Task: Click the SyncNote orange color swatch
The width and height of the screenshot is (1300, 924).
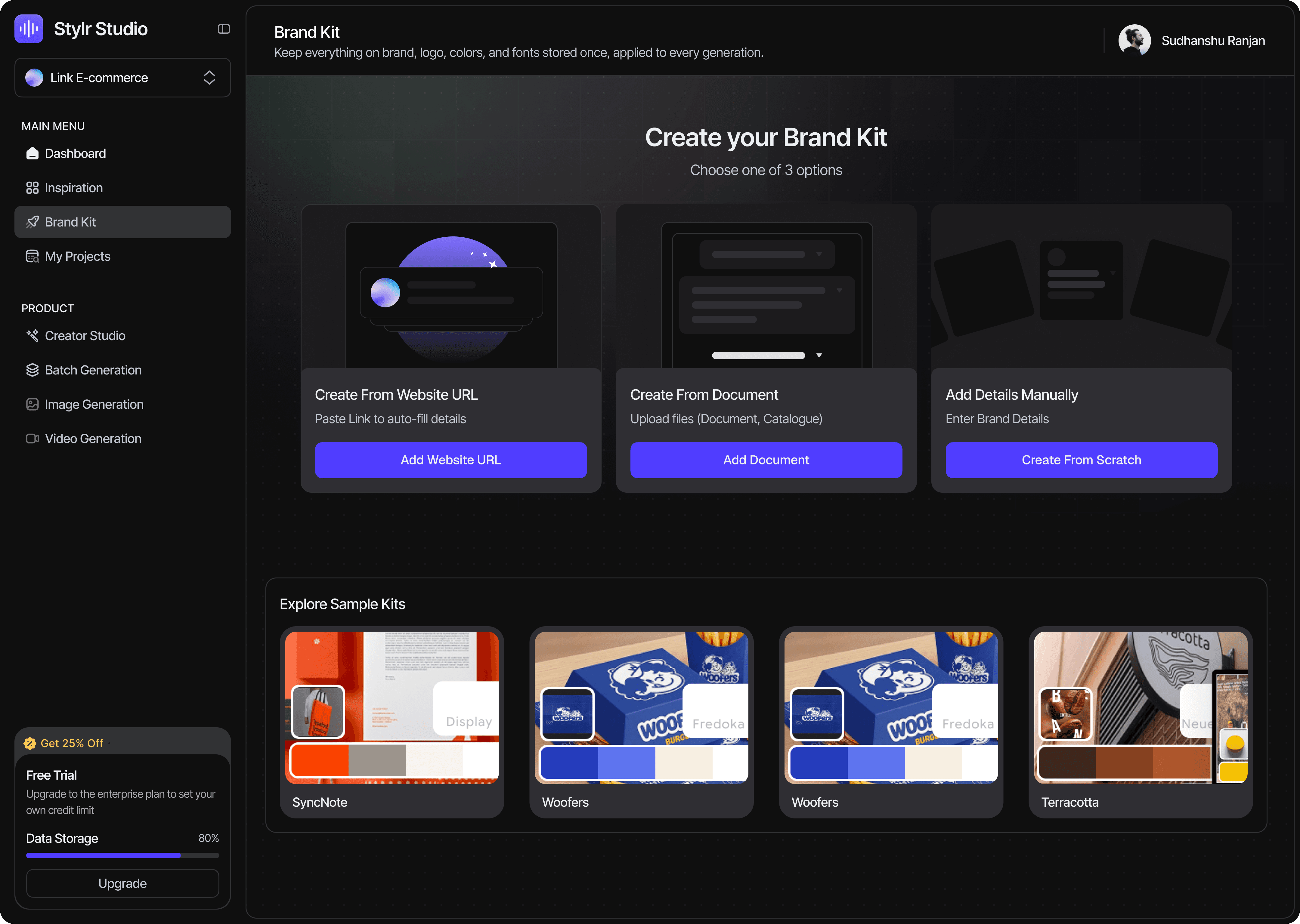Action: tap(320, 761)
